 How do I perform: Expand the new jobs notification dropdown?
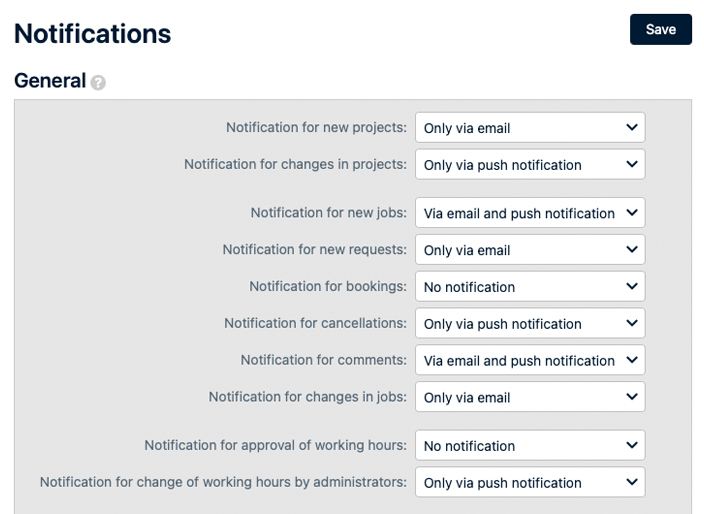tap(529, 213)
